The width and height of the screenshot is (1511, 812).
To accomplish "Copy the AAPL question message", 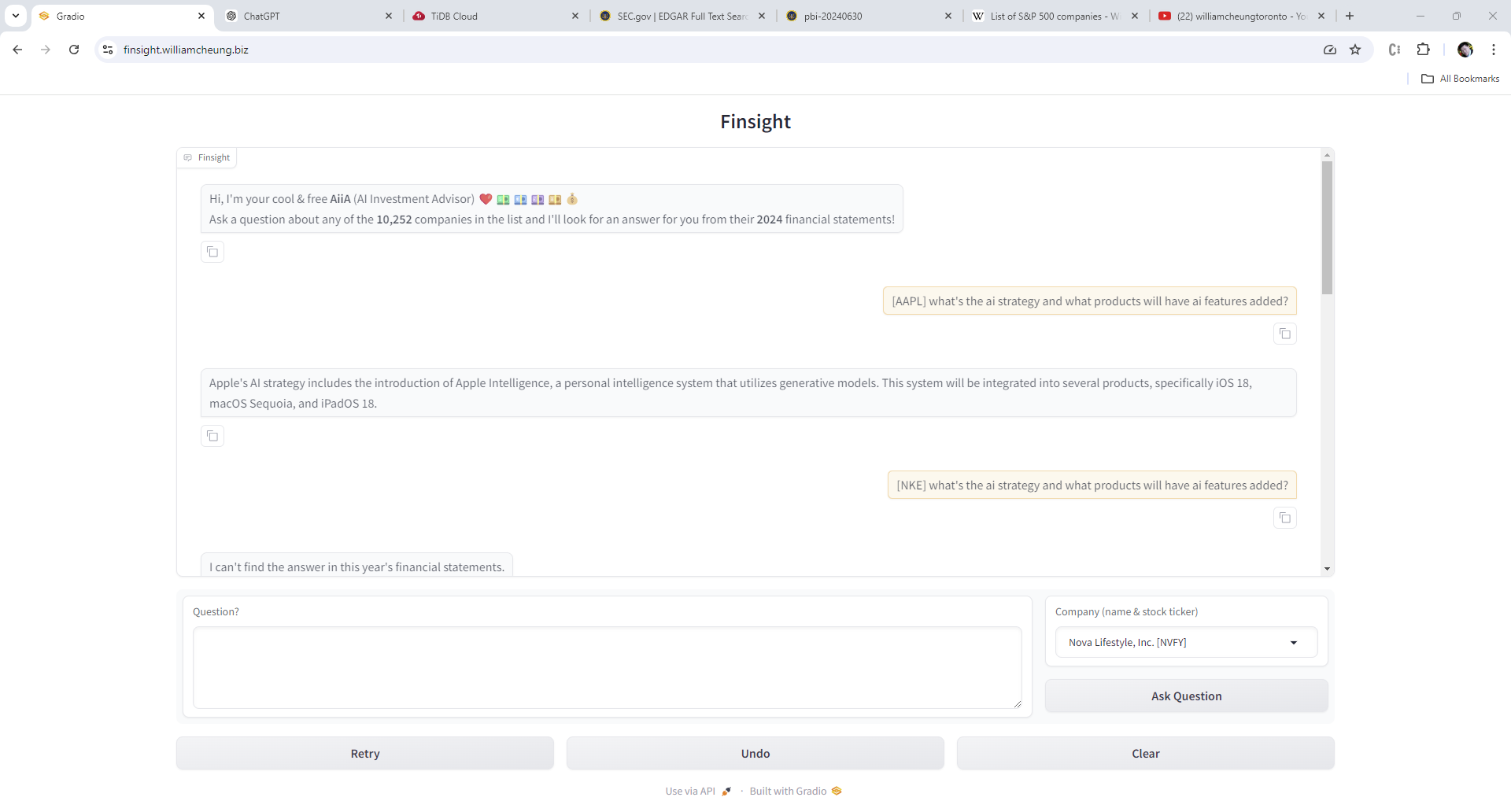I will click(x=1285, y=334).
